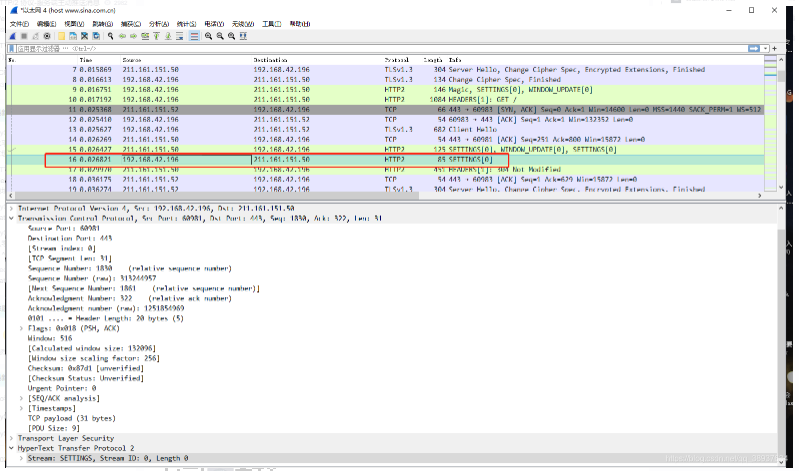The height and width of the screenshot is (471, 799).
Task: Sort by Source column header
Action: click(131, 60)
